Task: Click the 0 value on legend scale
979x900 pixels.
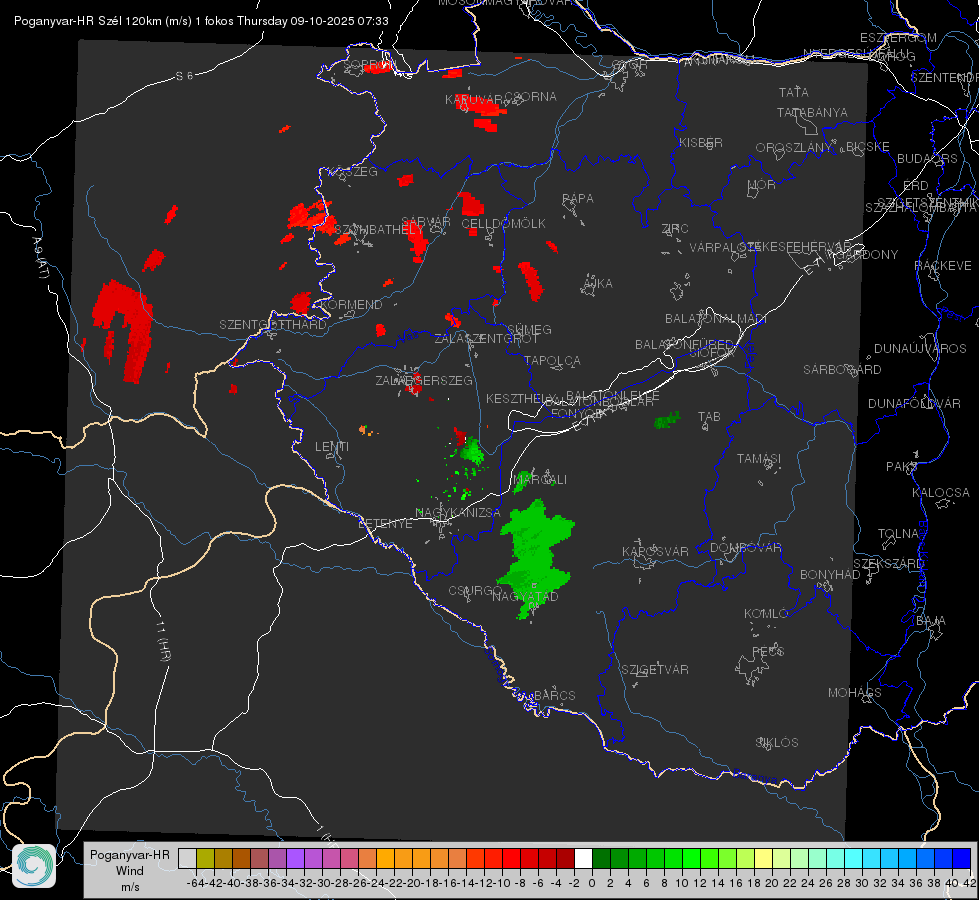Action: tap(591, 883)
